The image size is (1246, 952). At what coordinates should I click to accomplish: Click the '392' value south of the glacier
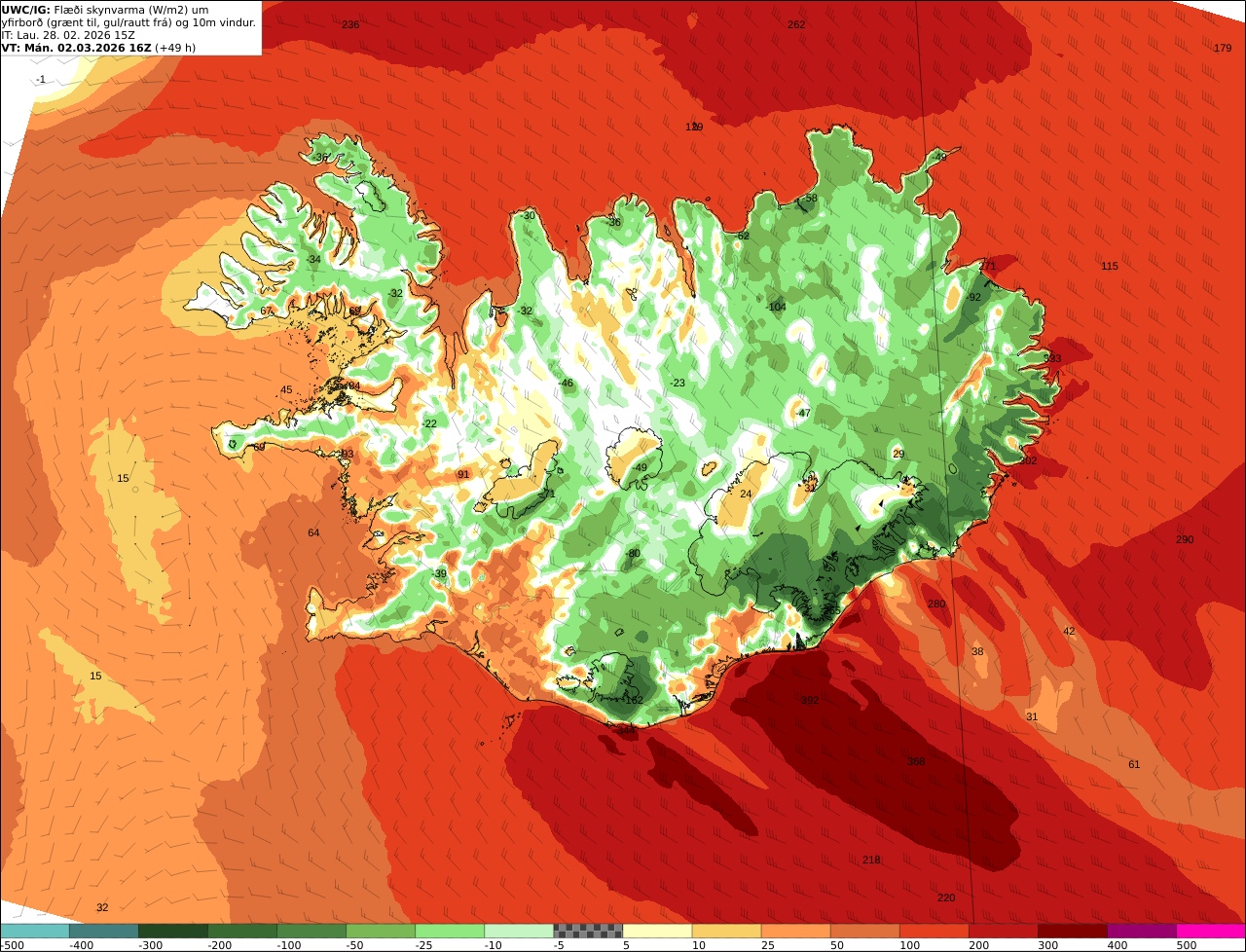[810, 700]
